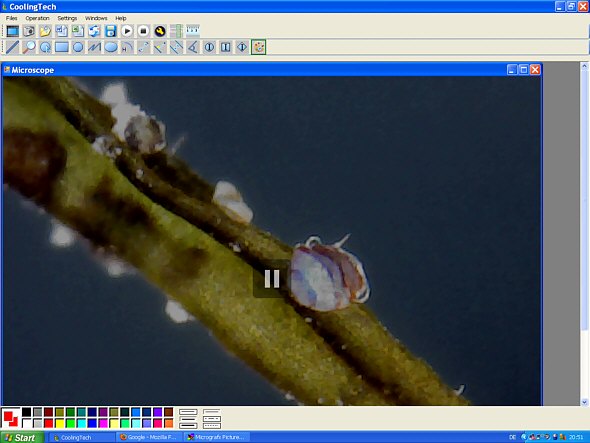
Task: Pick the bright green color swatch
Action: pyautogui.click(x=70, y=423)
